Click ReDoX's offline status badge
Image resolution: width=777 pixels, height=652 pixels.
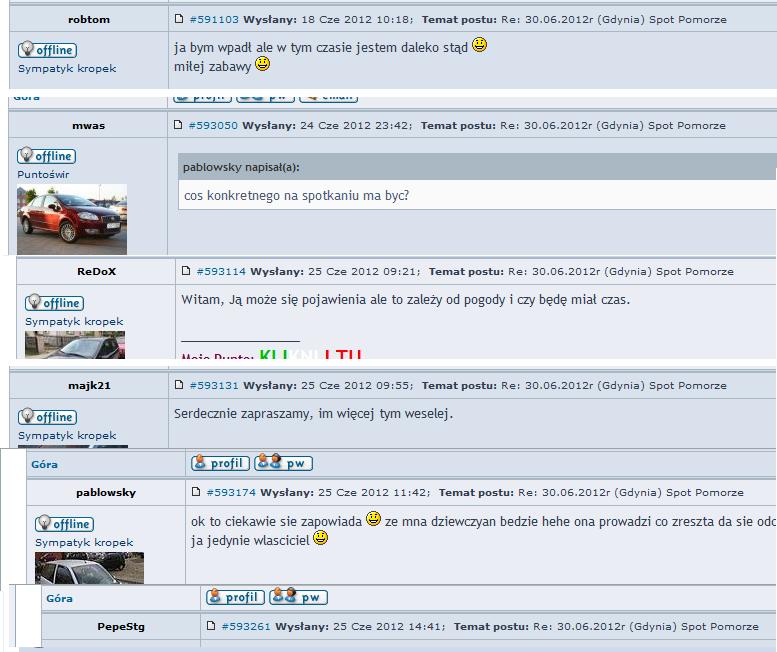tap(54, 303)
